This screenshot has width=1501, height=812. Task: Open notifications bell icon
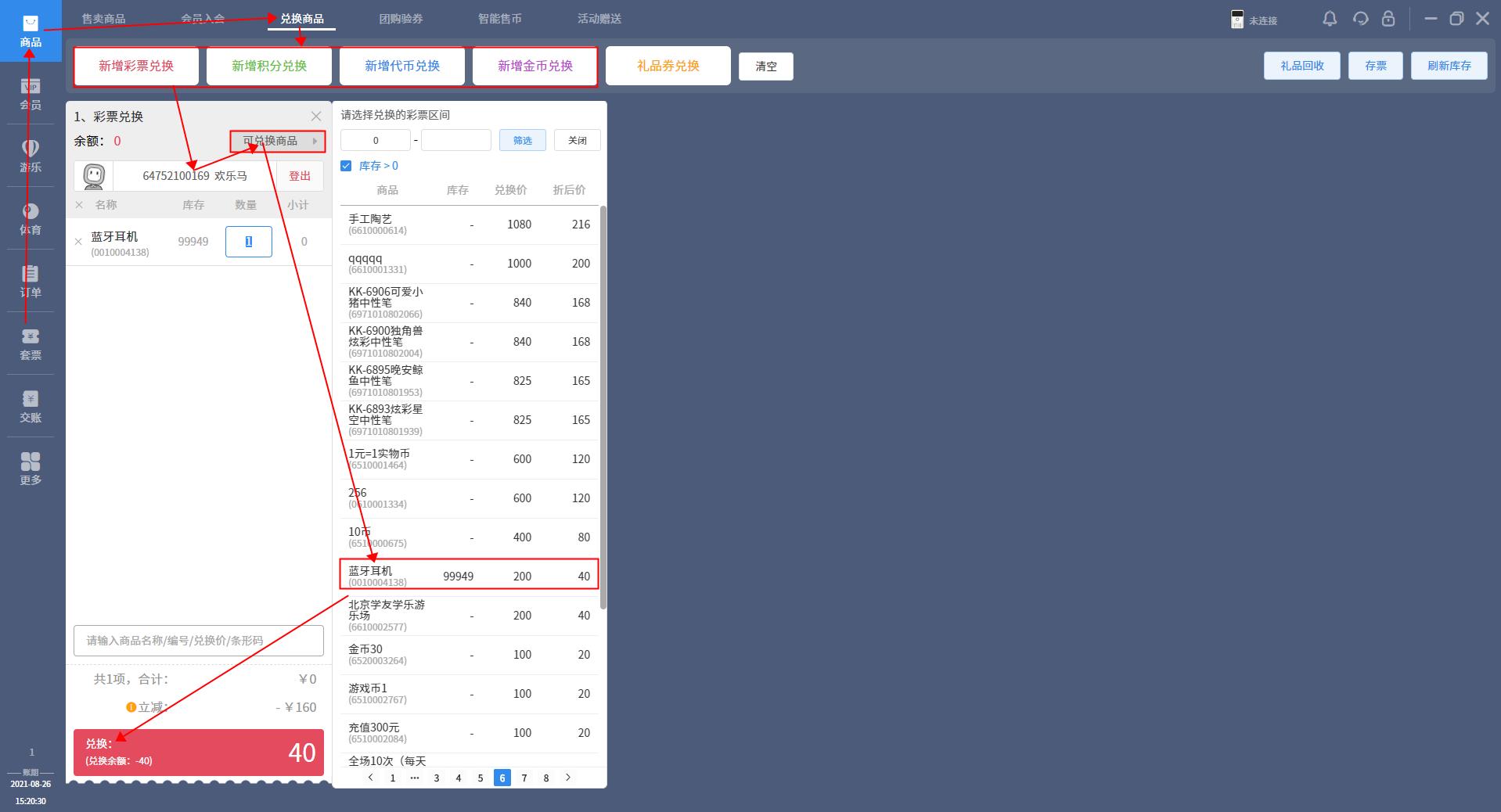pos(1330,19)
